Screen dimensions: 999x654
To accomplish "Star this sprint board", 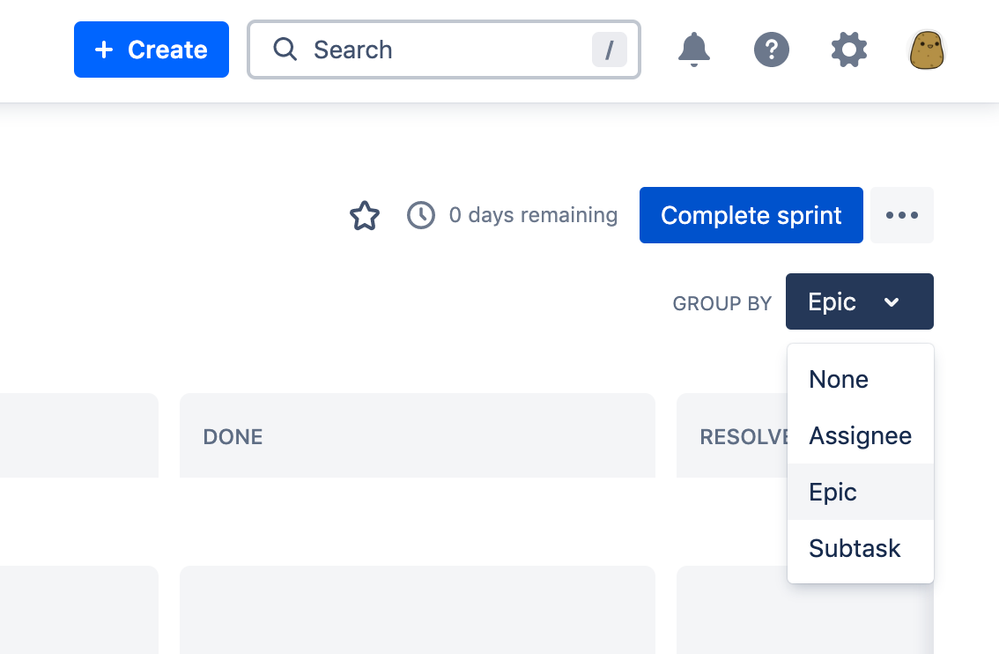I will 364,215.
